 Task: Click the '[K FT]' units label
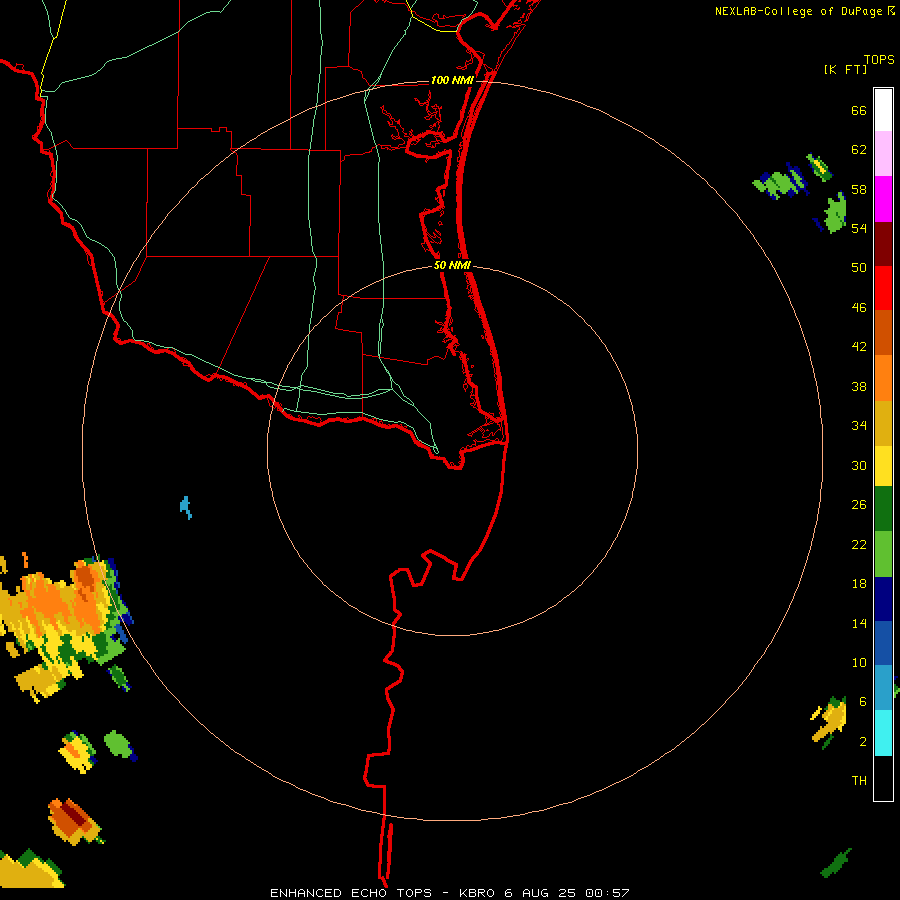[845, 69]
